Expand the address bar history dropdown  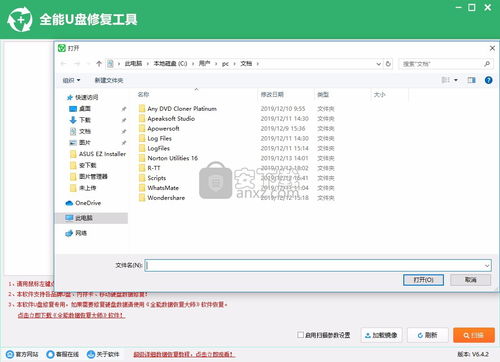click(x=378, y=64)
